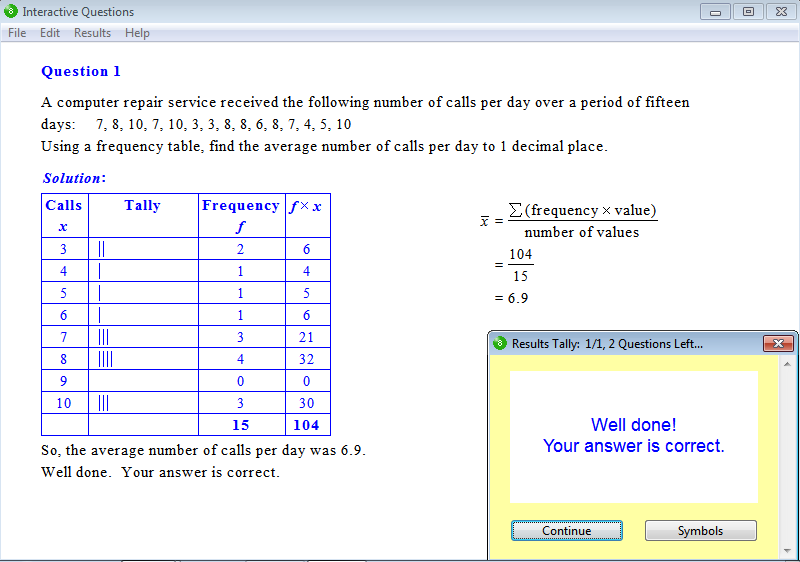
Task: Click the Interactive Questions app icon
Action: tap(11, 11)
